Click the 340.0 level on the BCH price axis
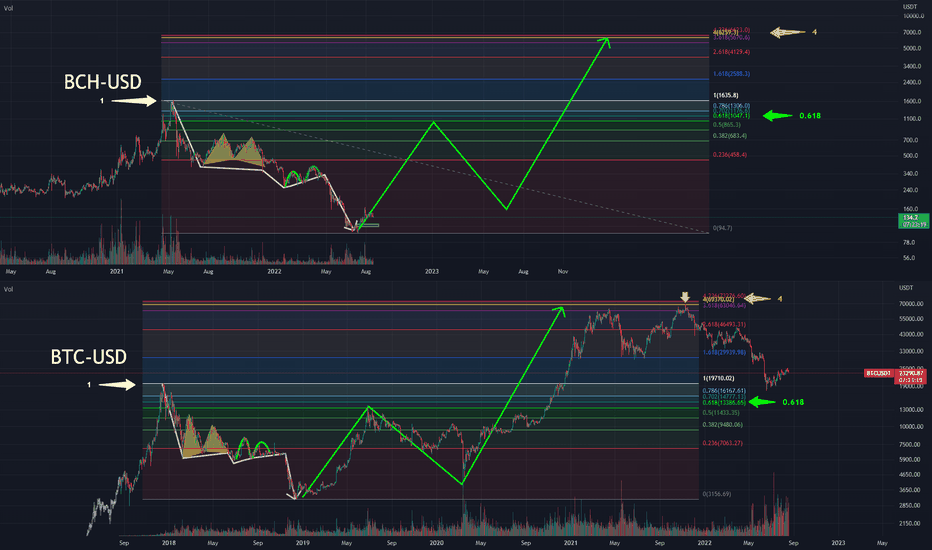Image resolution: width=932 pixels, height=550 pixels. 911,174
